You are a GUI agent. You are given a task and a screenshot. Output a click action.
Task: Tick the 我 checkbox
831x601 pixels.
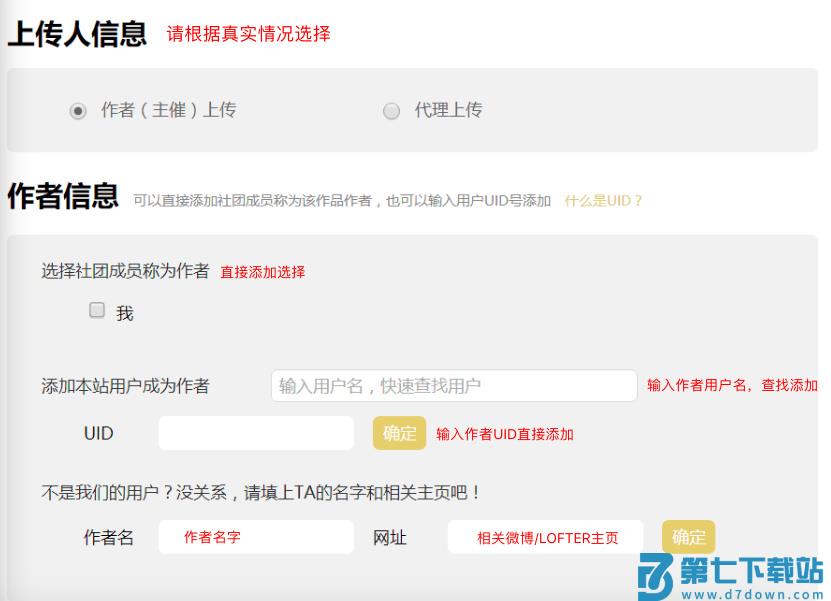(97, 311)
